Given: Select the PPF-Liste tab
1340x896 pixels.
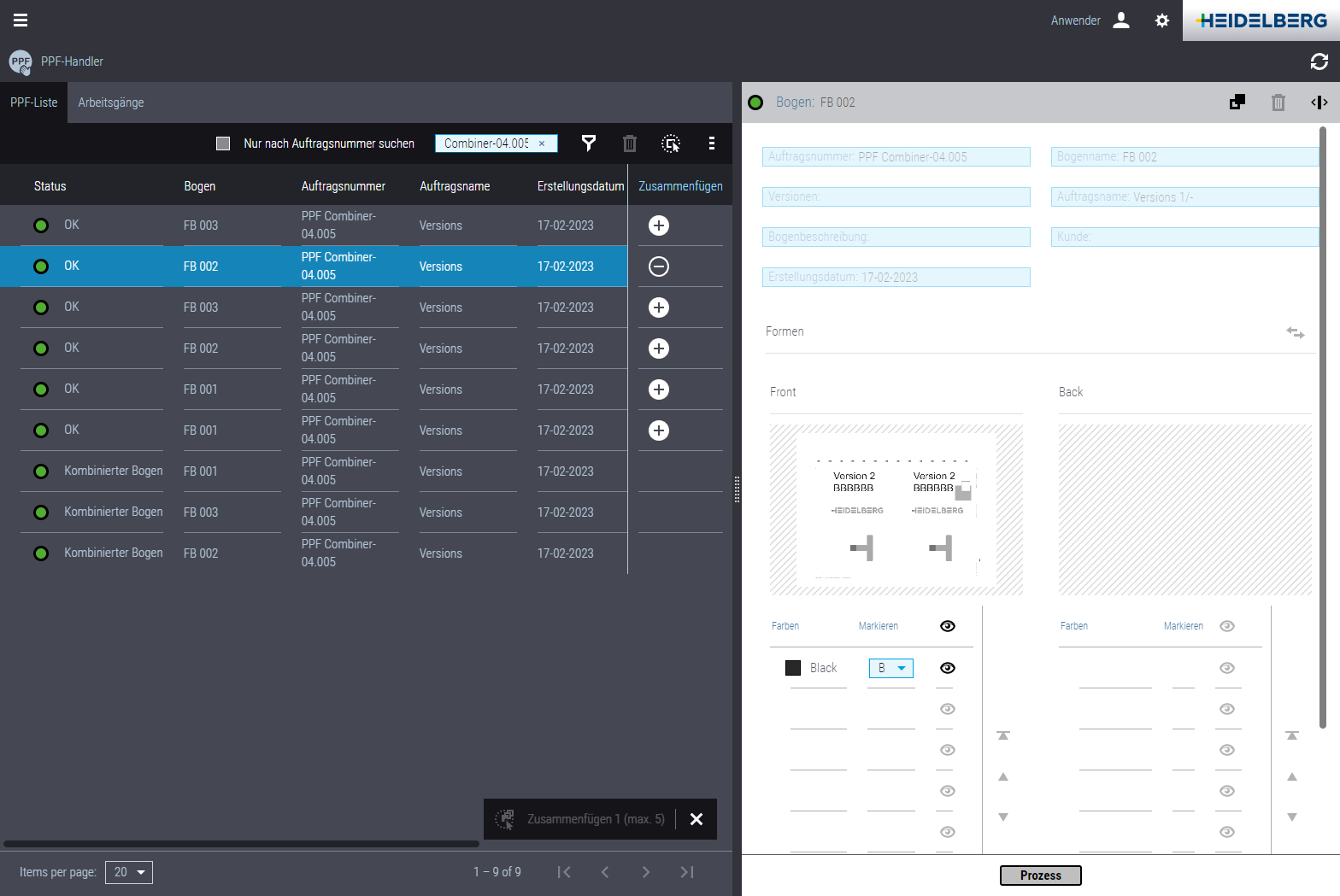Looking at the screenshot, I should pos(34,102).
